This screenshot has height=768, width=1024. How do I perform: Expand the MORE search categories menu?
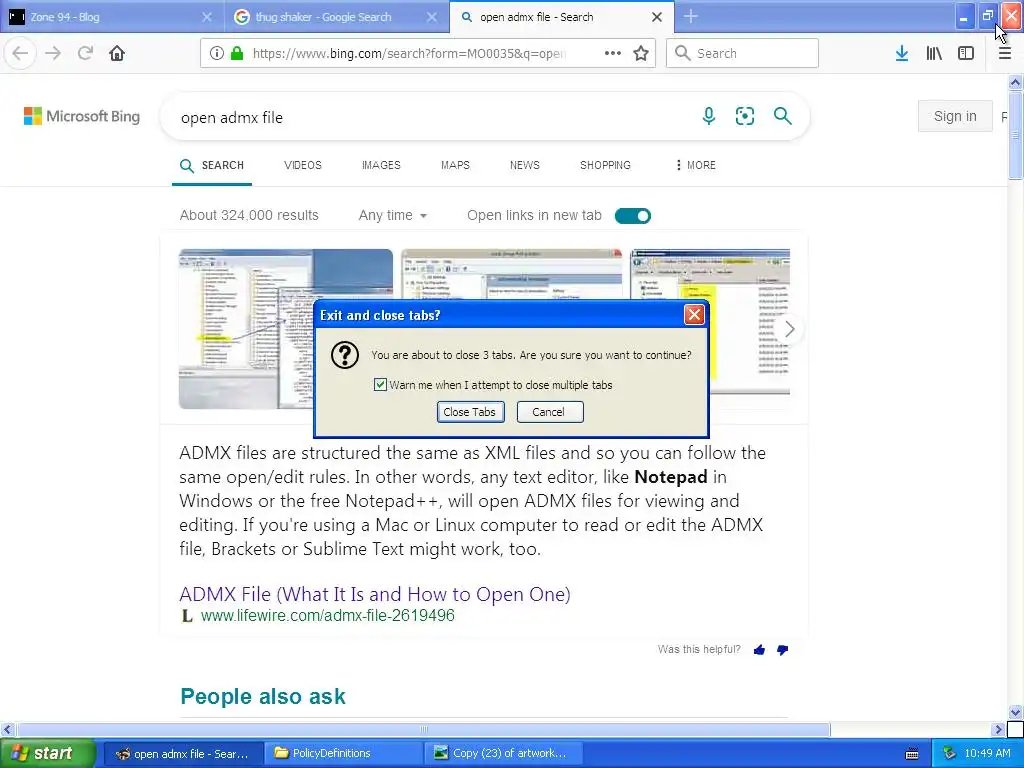[x=696, y=165]
